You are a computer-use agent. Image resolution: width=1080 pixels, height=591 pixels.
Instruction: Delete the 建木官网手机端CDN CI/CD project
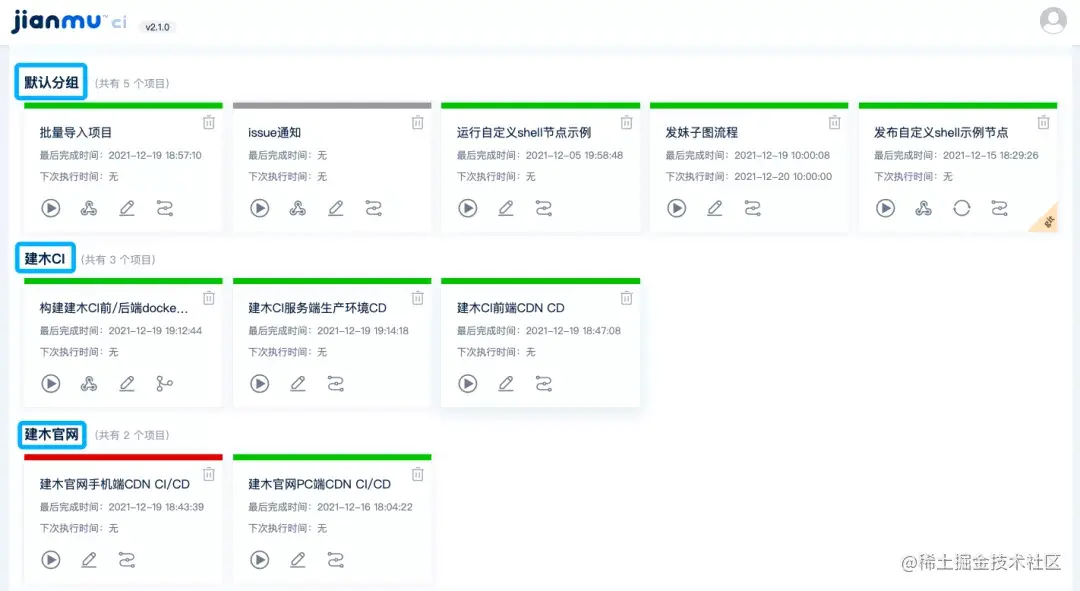[208, 474]
